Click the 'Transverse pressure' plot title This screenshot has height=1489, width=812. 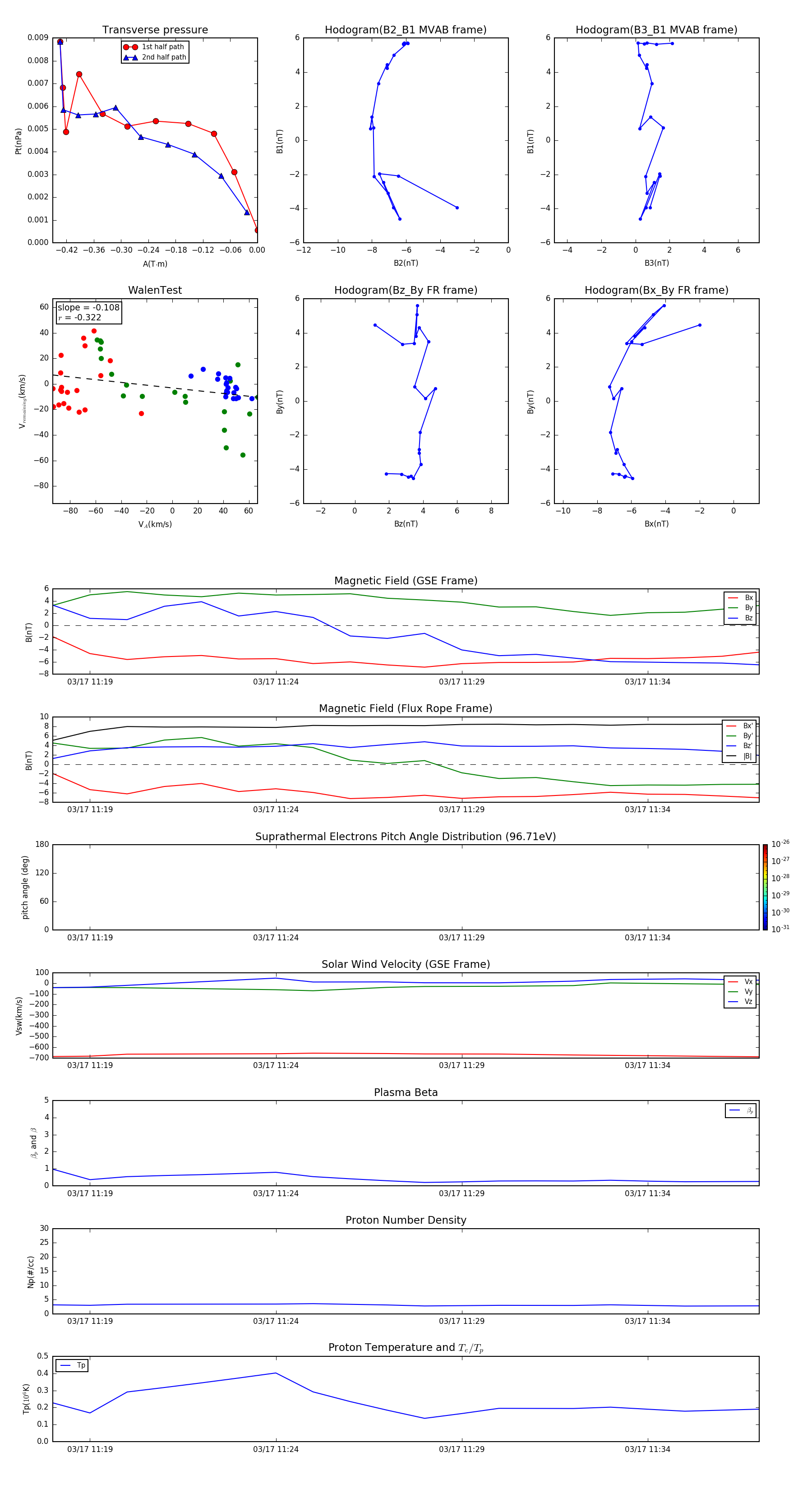coord(155,30)
